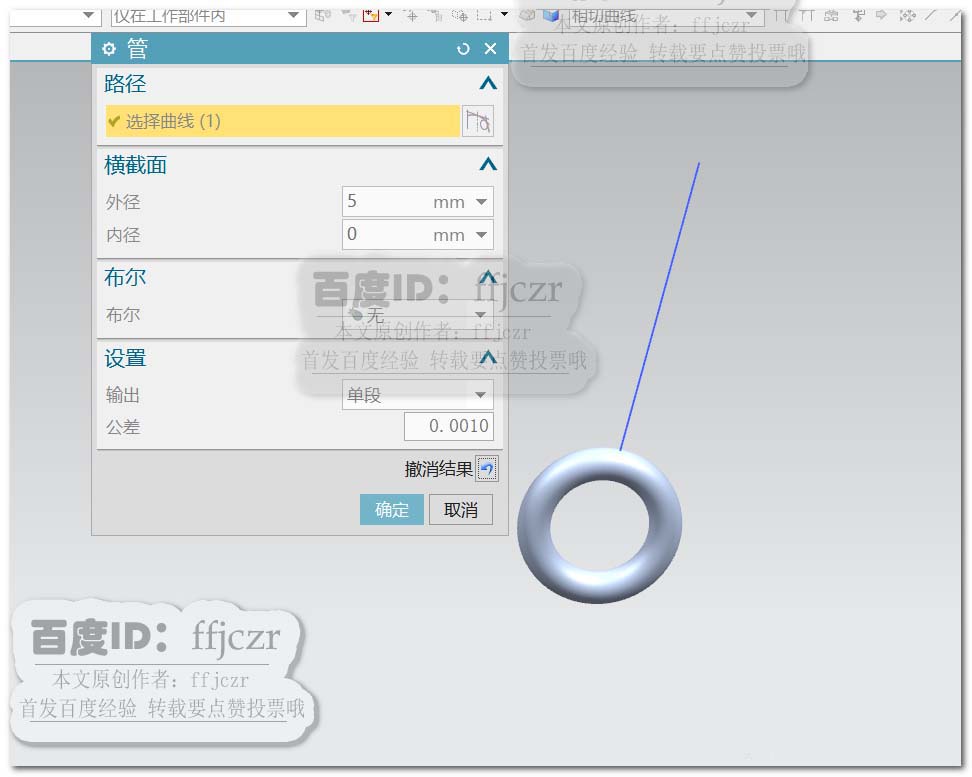This screenshot has width=972, height=777.
Task: Click the 撤消结果 text
Action: [x=438, y=469]
